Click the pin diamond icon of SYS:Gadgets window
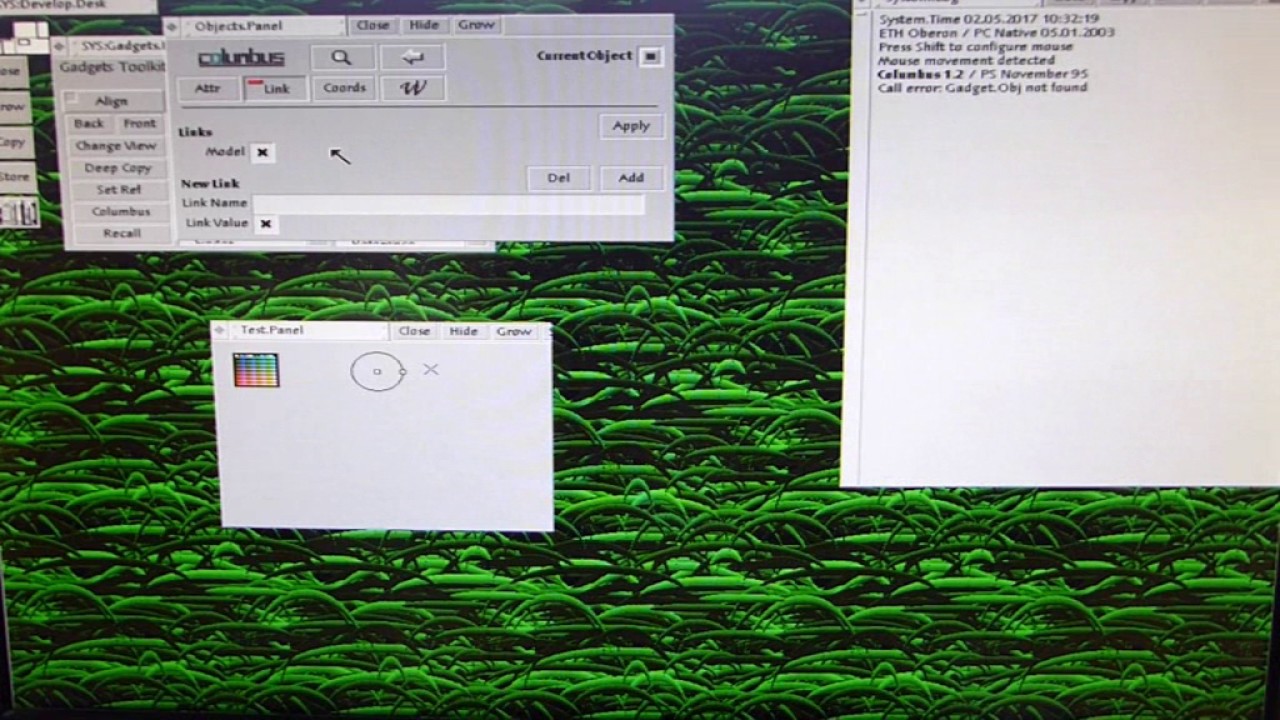The width and height of the screenshot is (1280, 720). click(59, 46)
